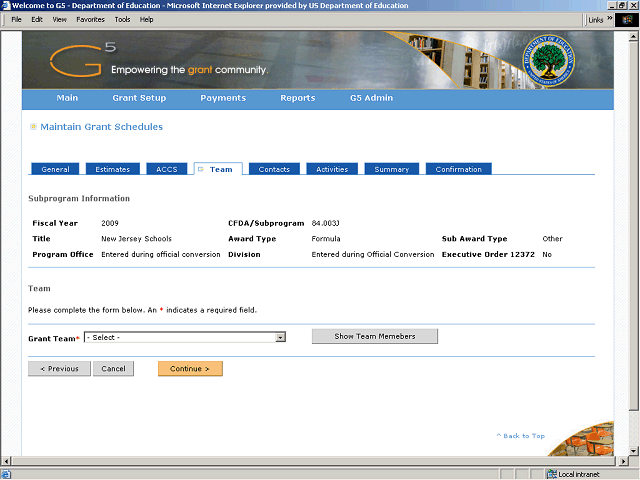The height and width of the screenshot is (480, 640).
Task: Click the 'Entered during Official Conversion' division value
Action: coord(373,254)
